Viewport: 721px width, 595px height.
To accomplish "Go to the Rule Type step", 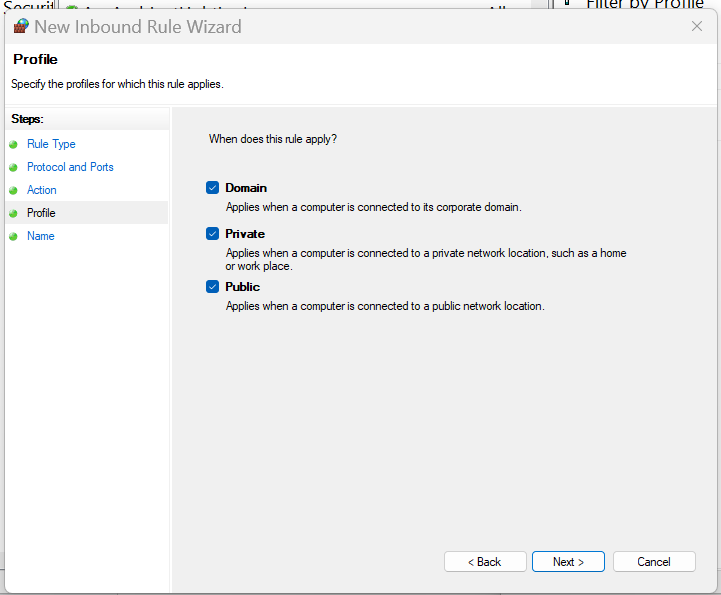I will pyautogui.click(x=51, y=144).
